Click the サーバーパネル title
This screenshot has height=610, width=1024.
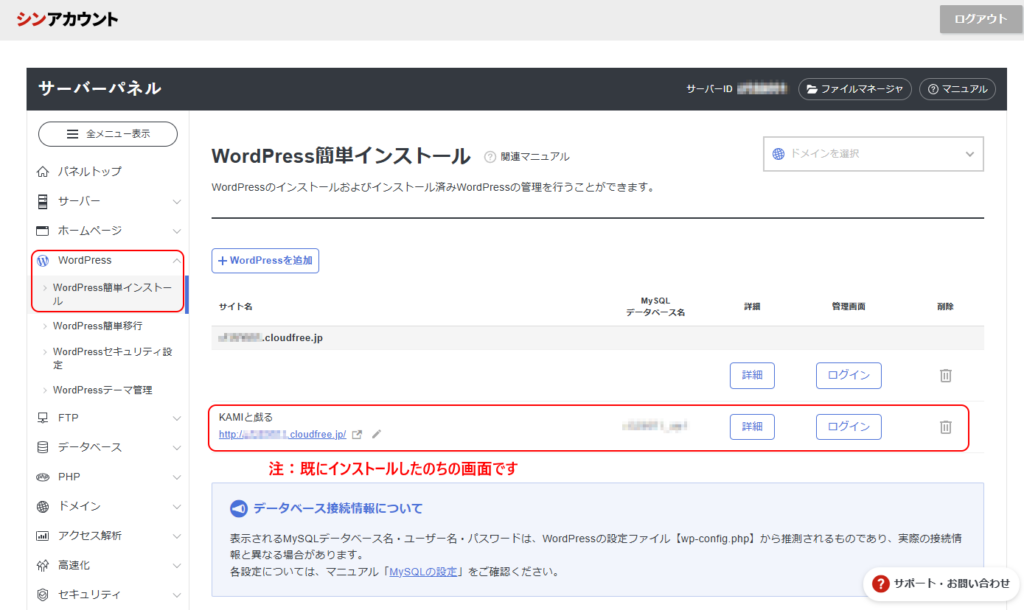point(99,88)
